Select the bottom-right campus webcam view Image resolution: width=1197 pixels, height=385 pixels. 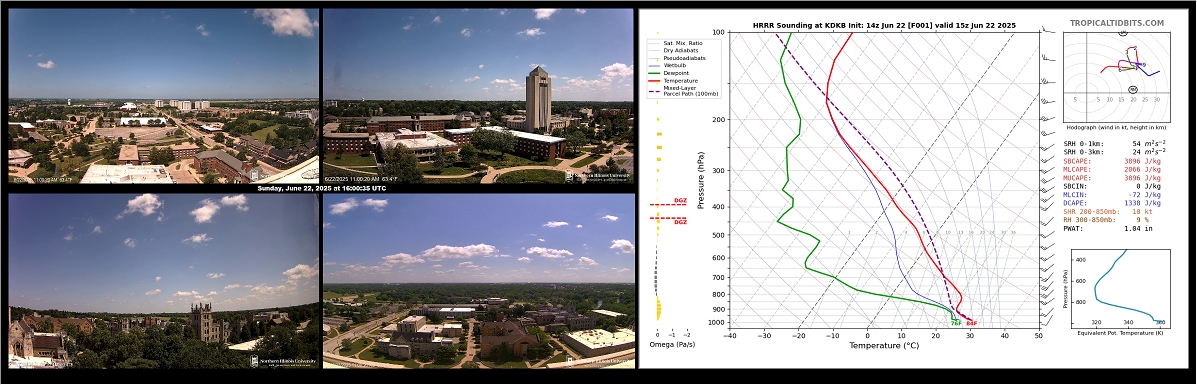click(x=479, y=281)
